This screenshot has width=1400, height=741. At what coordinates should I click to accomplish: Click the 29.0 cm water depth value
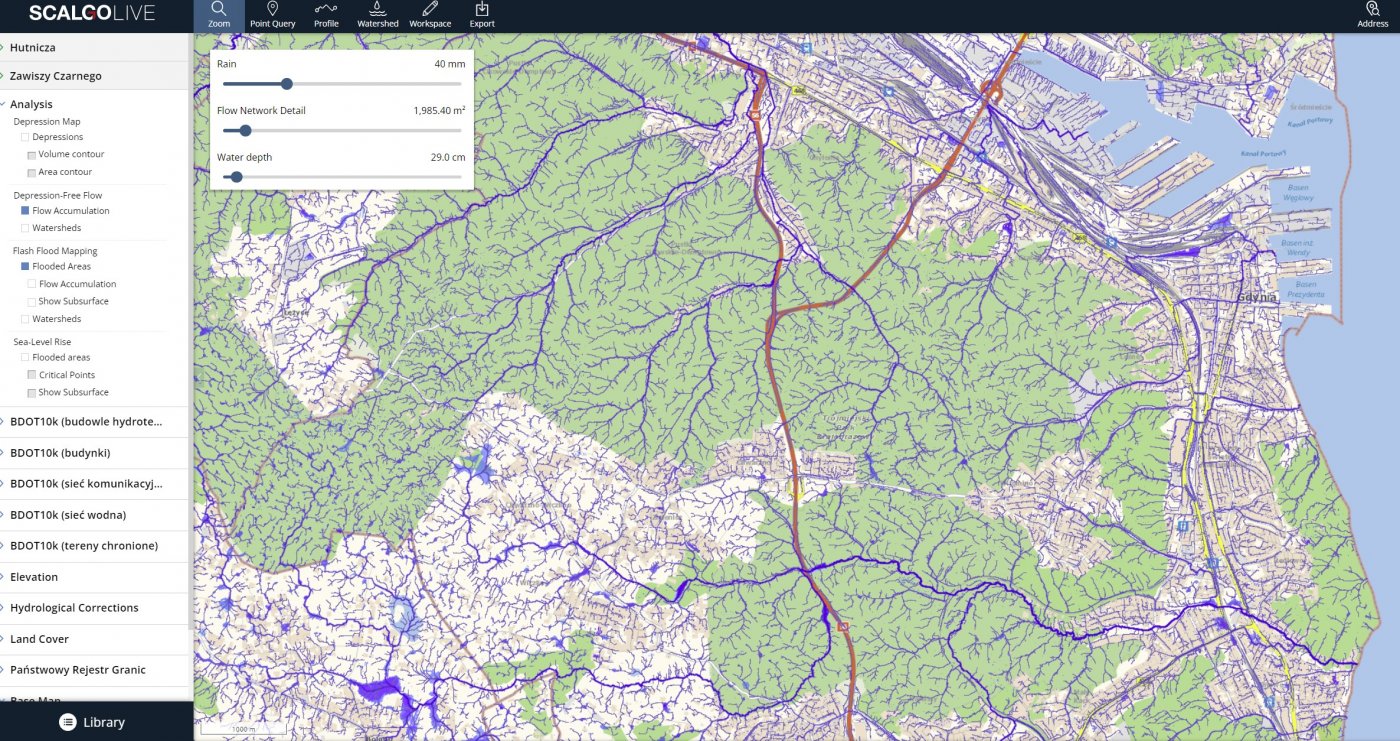coord(448,157)
